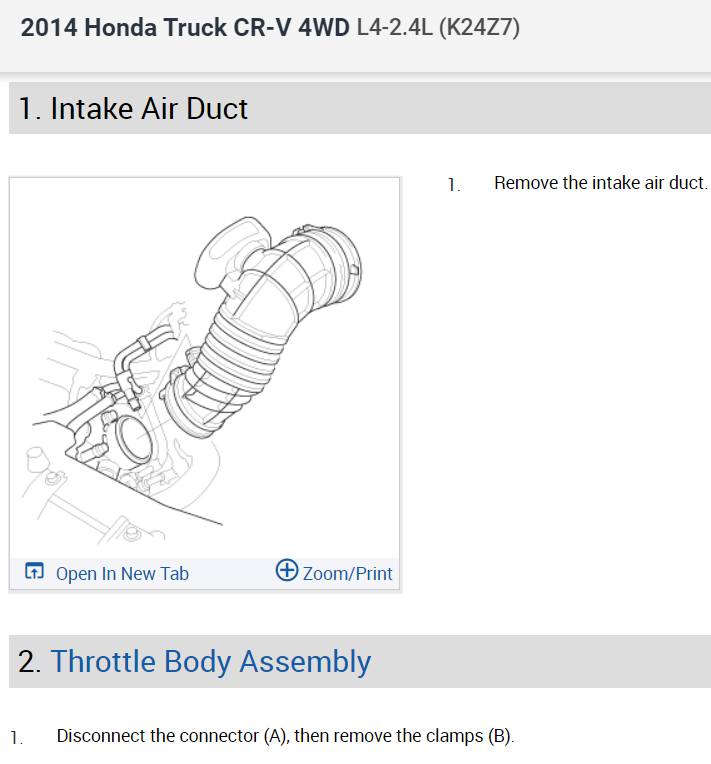Click step number beside Disconnect the connector
The height and width of the screenshot is (764, 711).
(15, 737)
